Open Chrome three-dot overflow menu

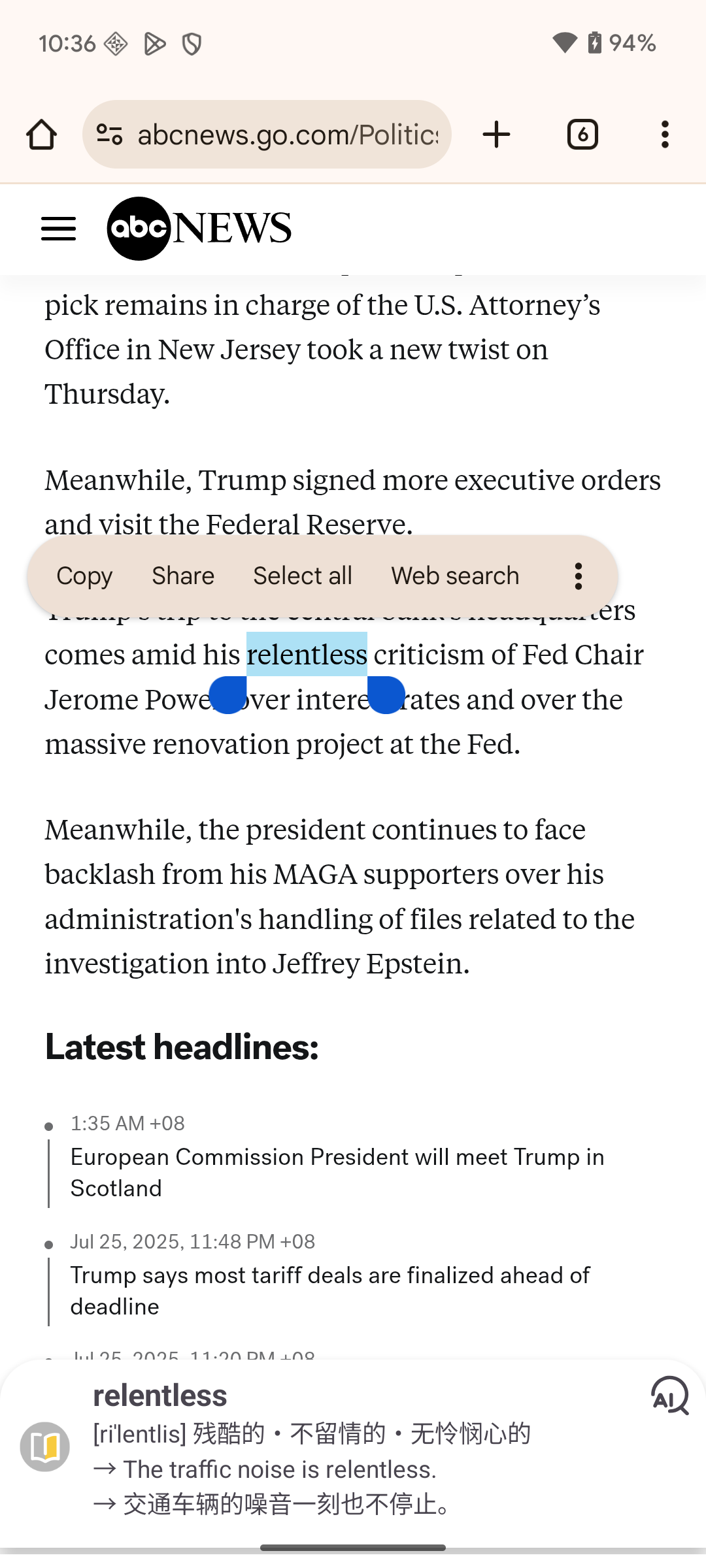click(665, 135)
